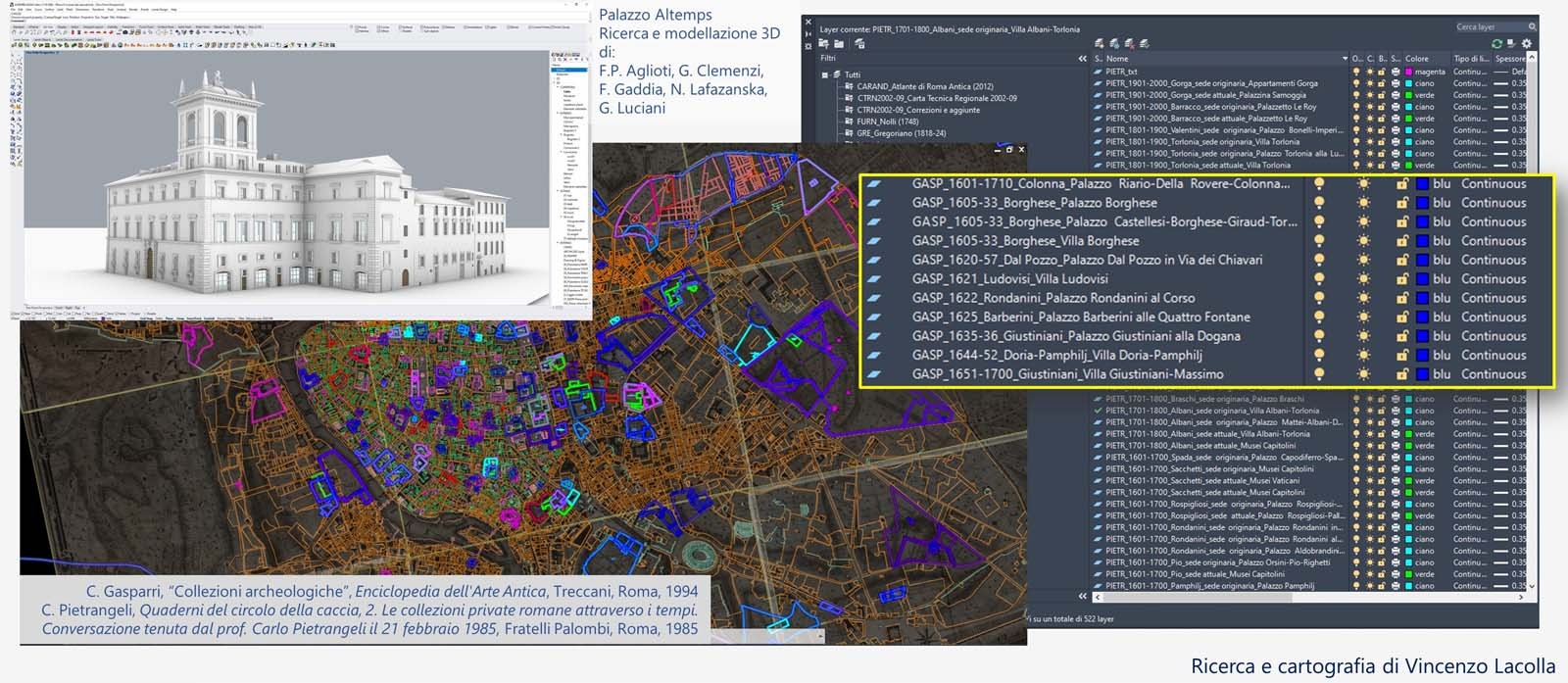Click the New Layer icon in layer toolbar

click(1100, 43)
